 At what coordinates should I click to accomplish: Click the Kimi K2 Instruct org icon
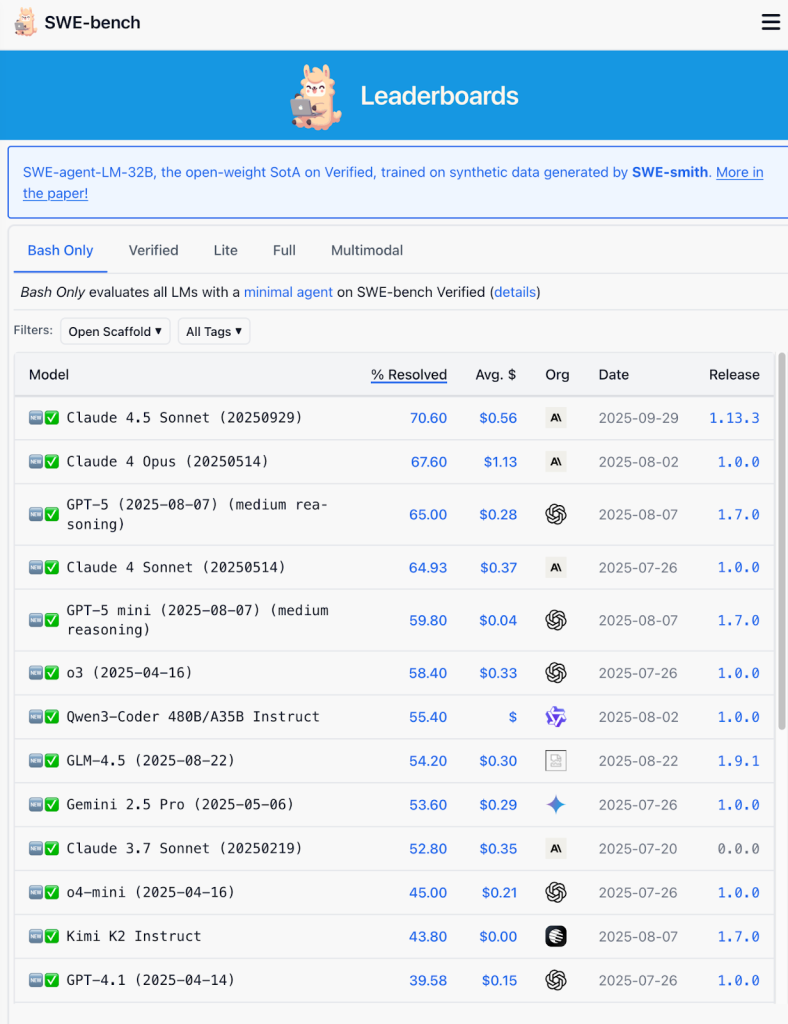(x=556, y=936)
